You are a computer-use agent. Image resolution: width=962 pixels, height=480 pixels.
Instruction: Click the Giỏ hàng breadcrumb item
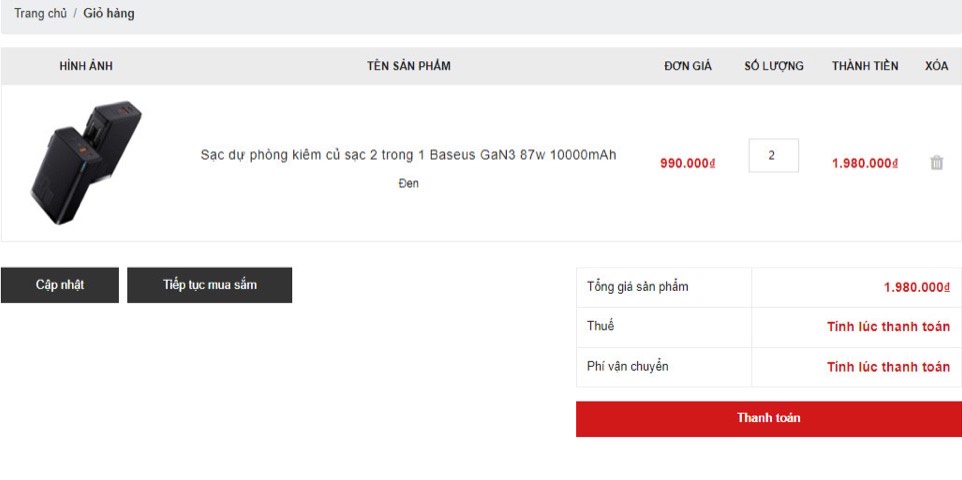point(109,14)
